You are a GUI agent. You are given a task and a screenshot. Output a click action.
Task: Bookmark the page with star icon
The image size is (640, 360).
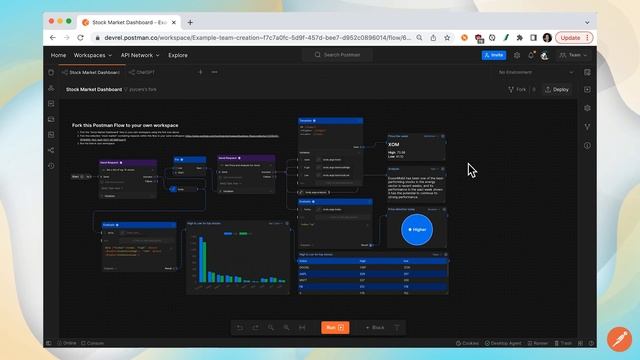coord(447,38)
